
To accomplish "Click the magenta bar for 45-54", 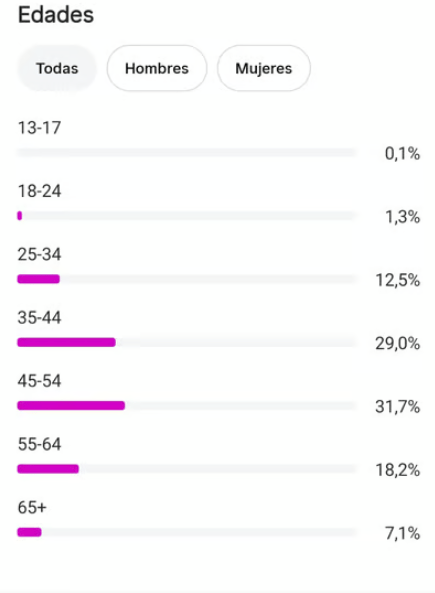I will pyautogui.click(x=71, y=405).
